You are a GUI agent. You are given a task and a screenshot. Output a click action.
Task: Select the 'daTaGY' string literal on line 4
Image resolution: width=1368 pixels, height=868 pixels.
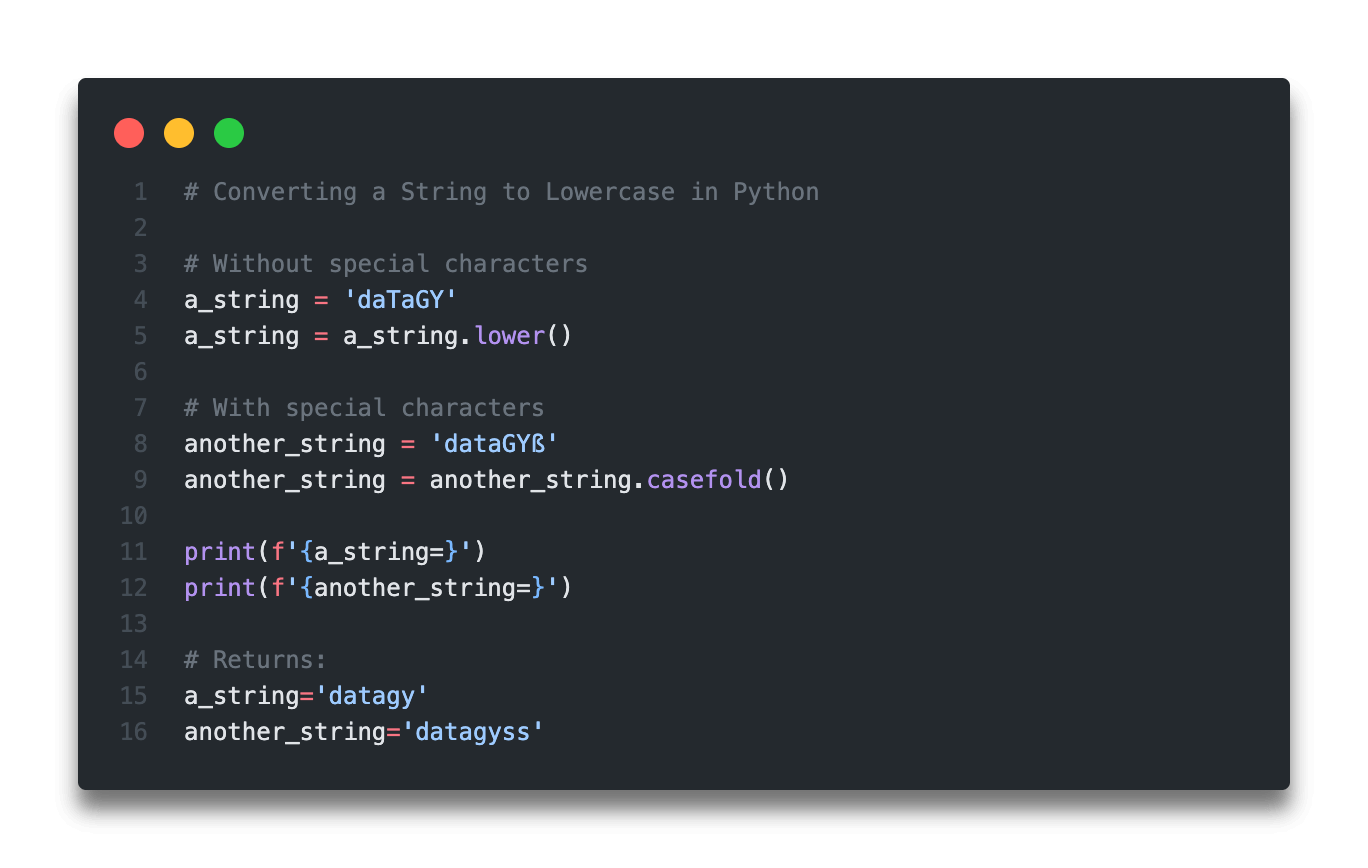[401, 299]
